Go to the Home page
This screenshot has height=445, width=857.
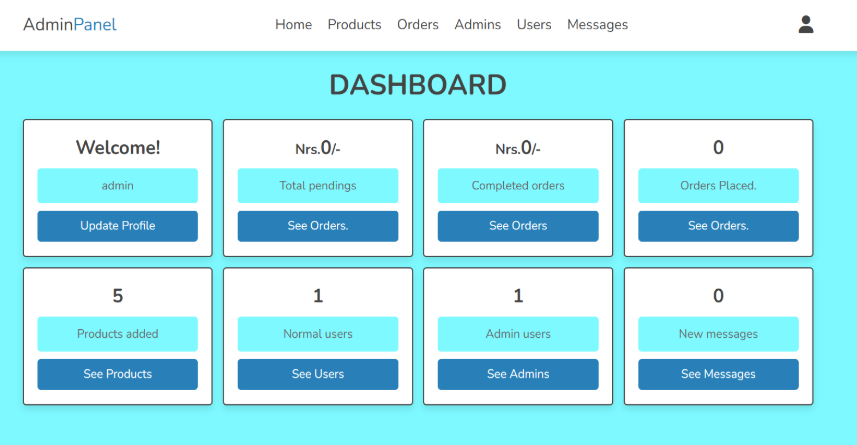pyautogui.click(x=293, y=25)
